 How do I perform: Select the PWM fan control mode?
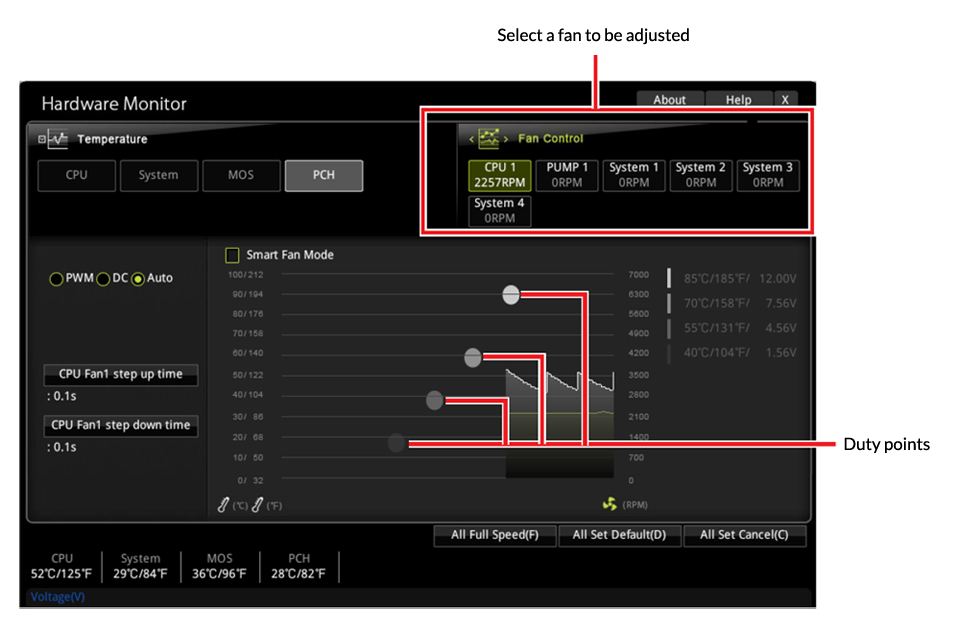tap(57, 278)
